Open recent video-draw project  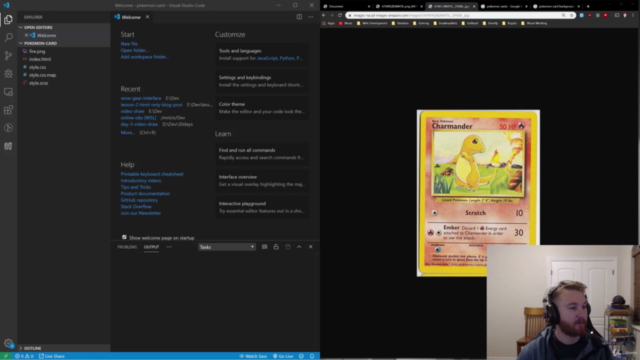132,111
